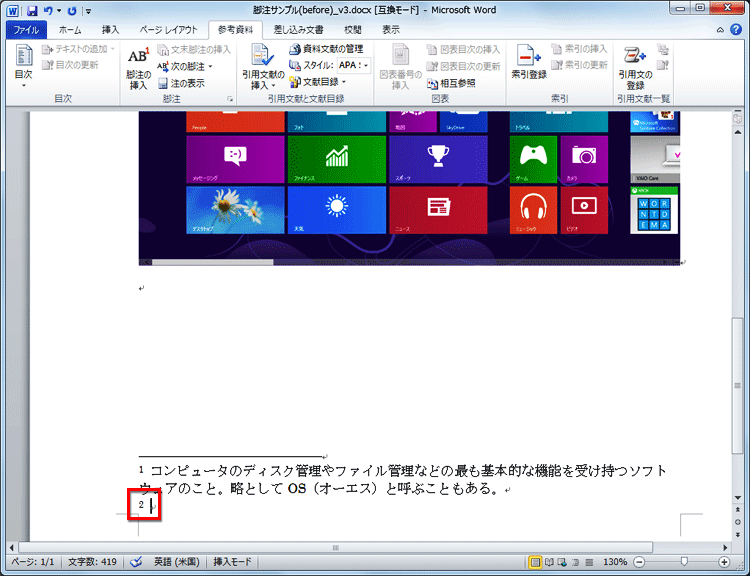Click 注の表示 button
Screen dimensions: 750x576
[181, 83]
